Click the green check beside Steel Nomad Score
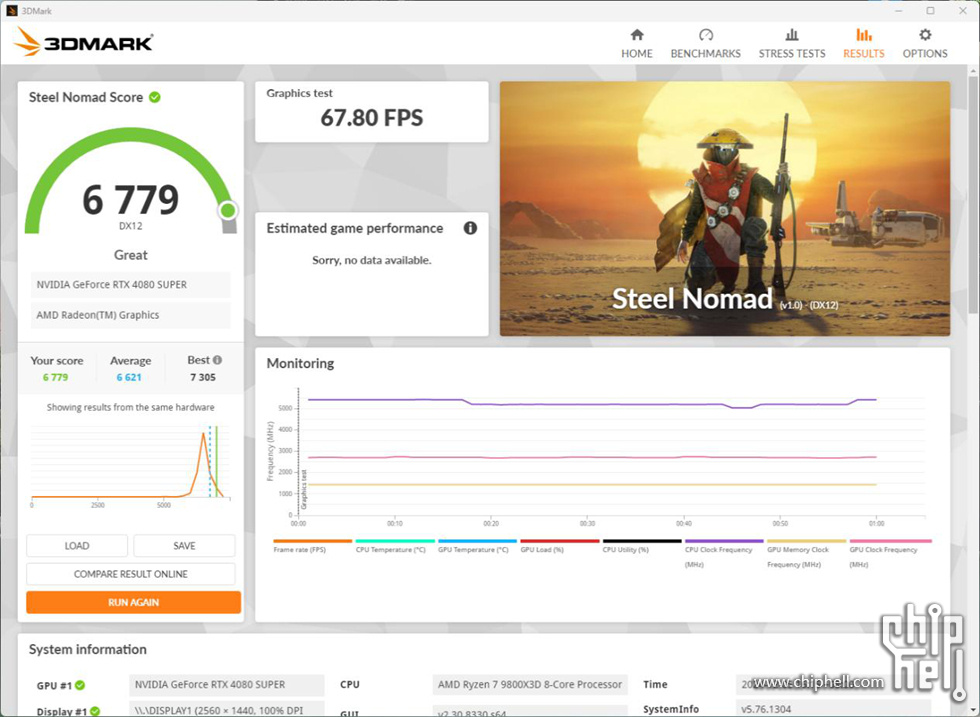This screenshot has width=980, height=717. click(155, 98)
